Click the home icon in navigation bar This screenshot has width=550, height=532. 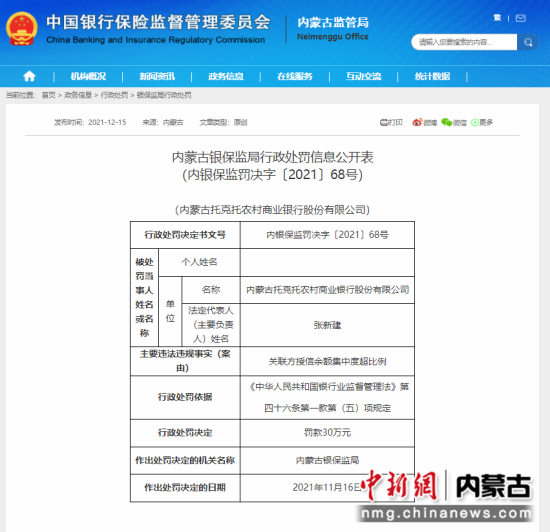pos(29,76)
